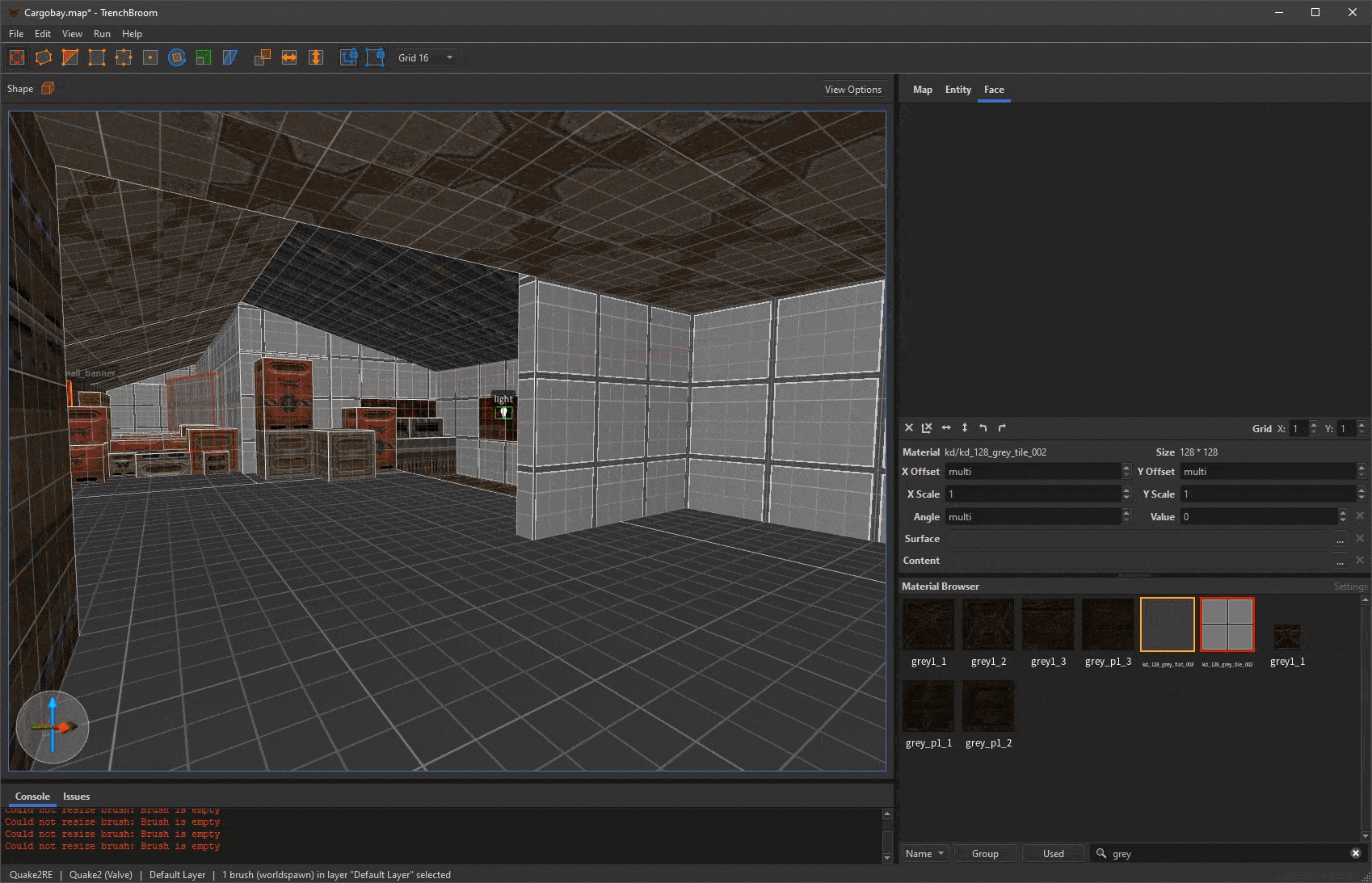
Task: Adjust the Y Scale stepper
Action: (1361, 494)
